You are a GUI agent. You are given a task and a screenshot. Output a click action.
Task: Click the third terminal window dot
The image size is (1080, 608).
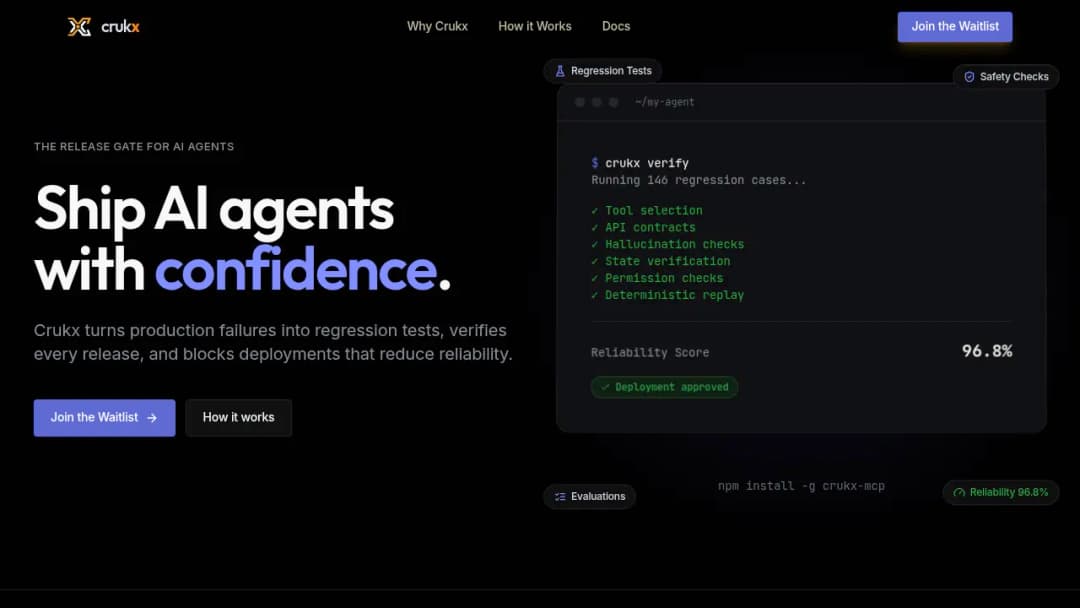pos(613,102)
